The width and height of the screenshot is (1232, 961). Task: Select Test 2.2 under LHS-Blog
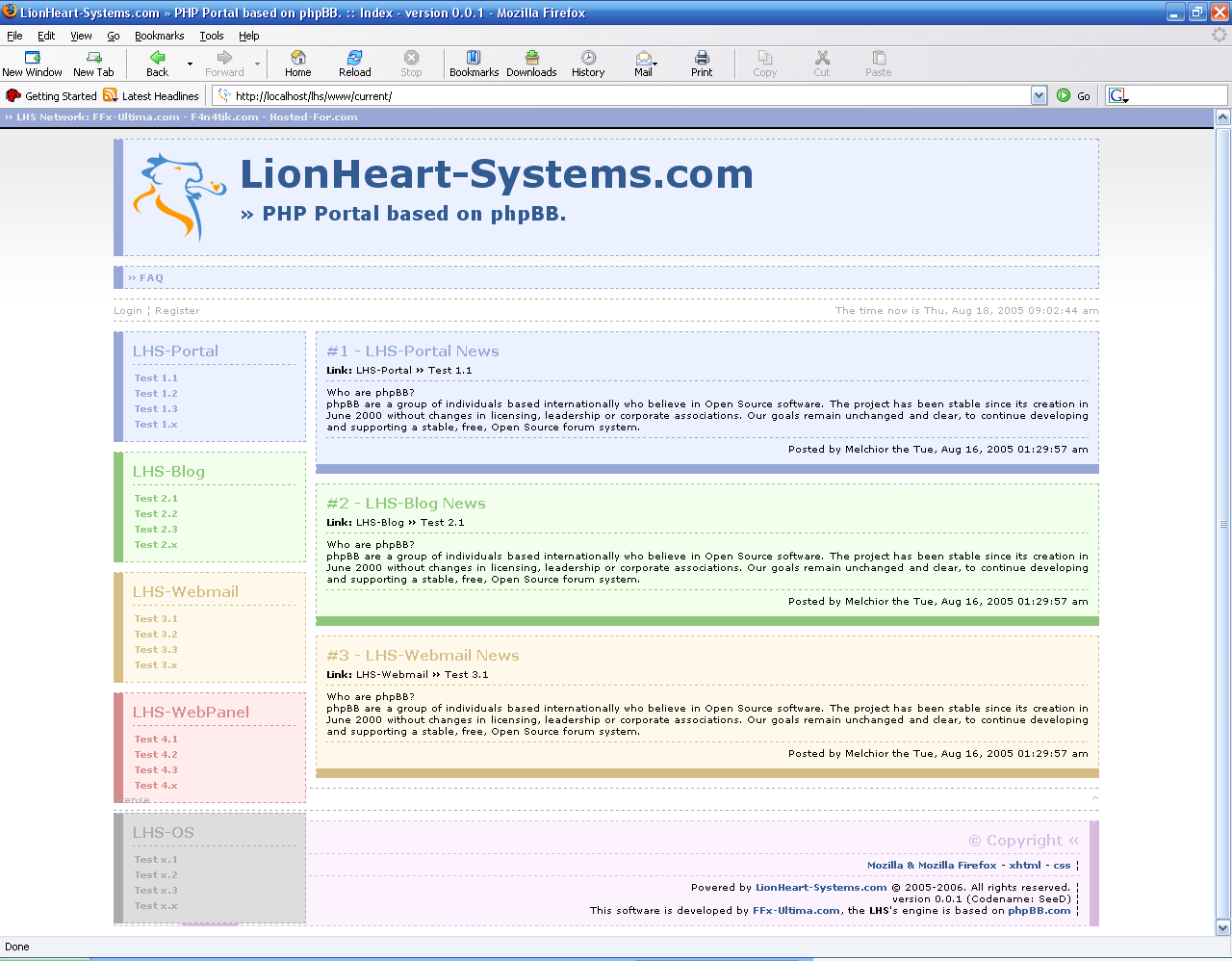point(156,513)
